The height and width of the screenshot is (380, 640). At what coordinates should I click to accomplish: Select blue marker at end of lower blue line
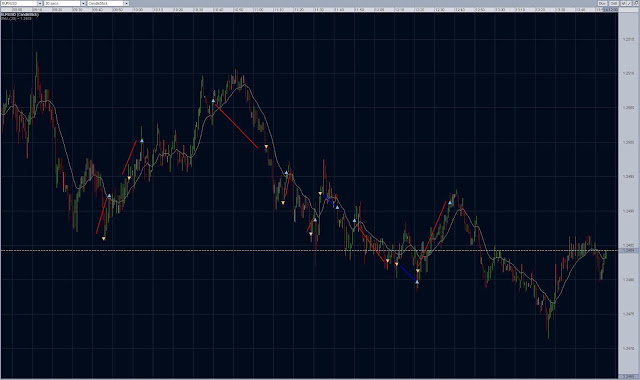pyautogui.click(x=417, y=282)
